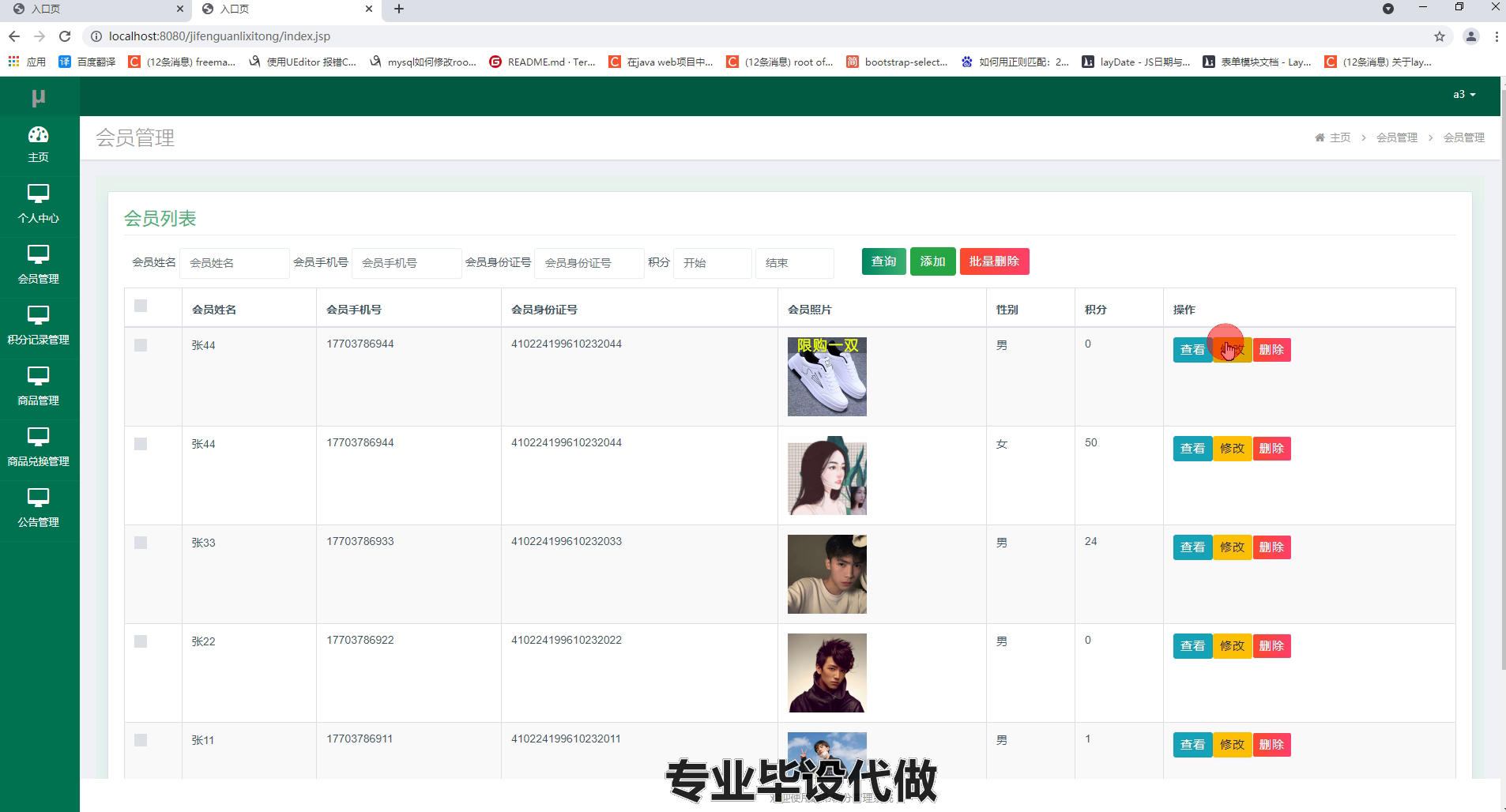Screen dimensions: 1506x812
Task: Check the 张33 row checkbox
Action: [x=141, y=543]
